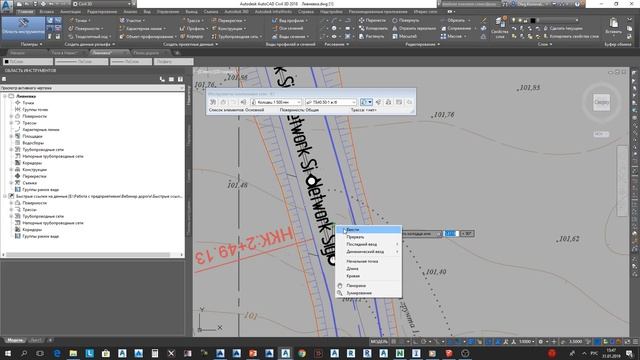Choose Прервать in the context menu
Image resolution: width=640 pixels, height=360 pixels.
click(369, 237)
